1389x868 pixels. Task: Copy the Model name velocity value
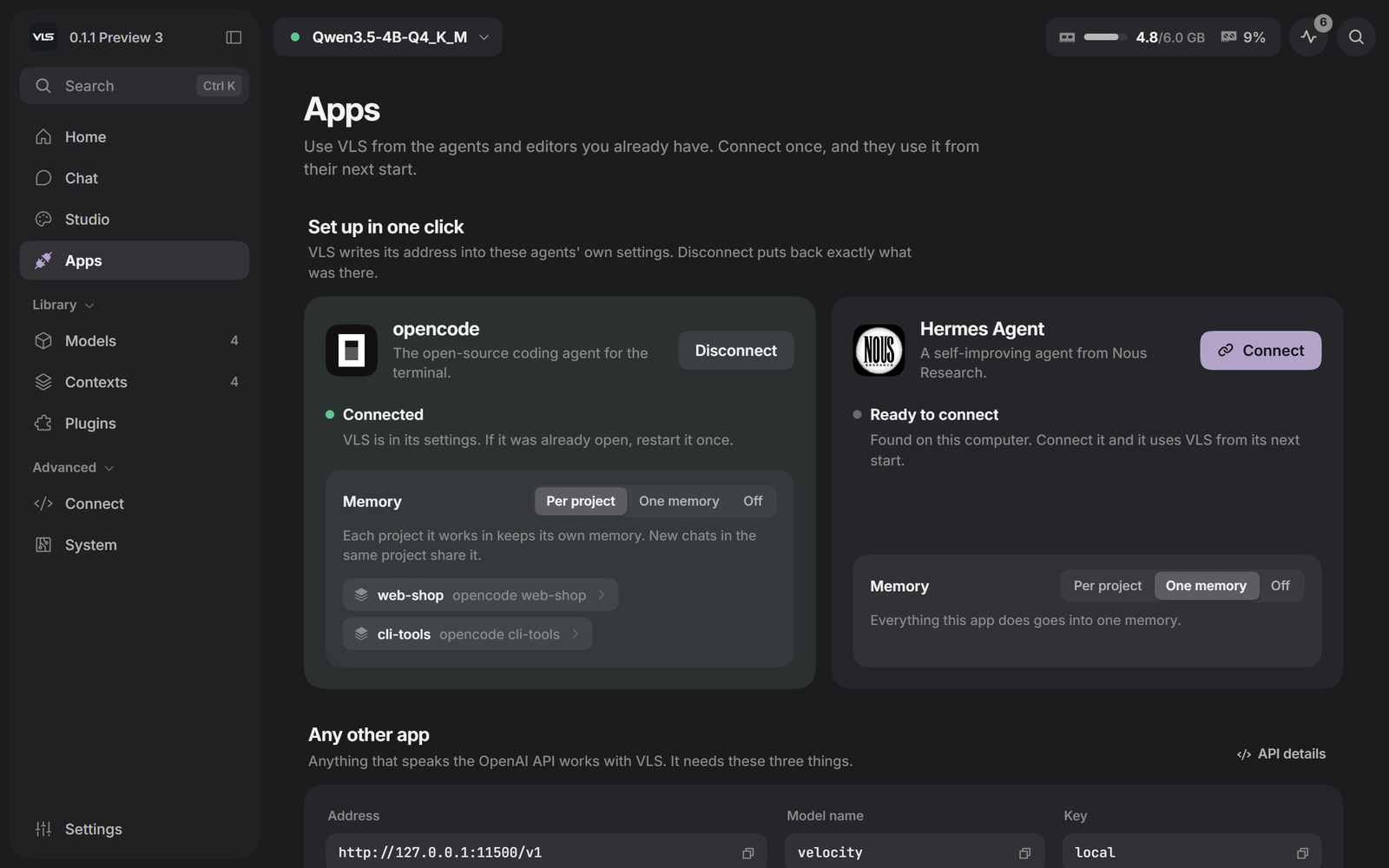[x=1024, y=853]
